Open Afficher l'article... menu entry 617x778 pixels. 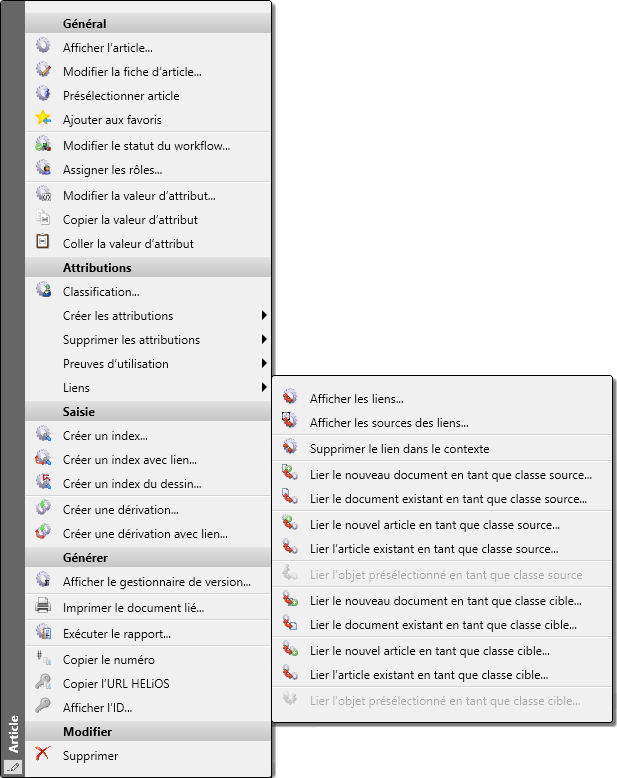click(x=148, y=48)
